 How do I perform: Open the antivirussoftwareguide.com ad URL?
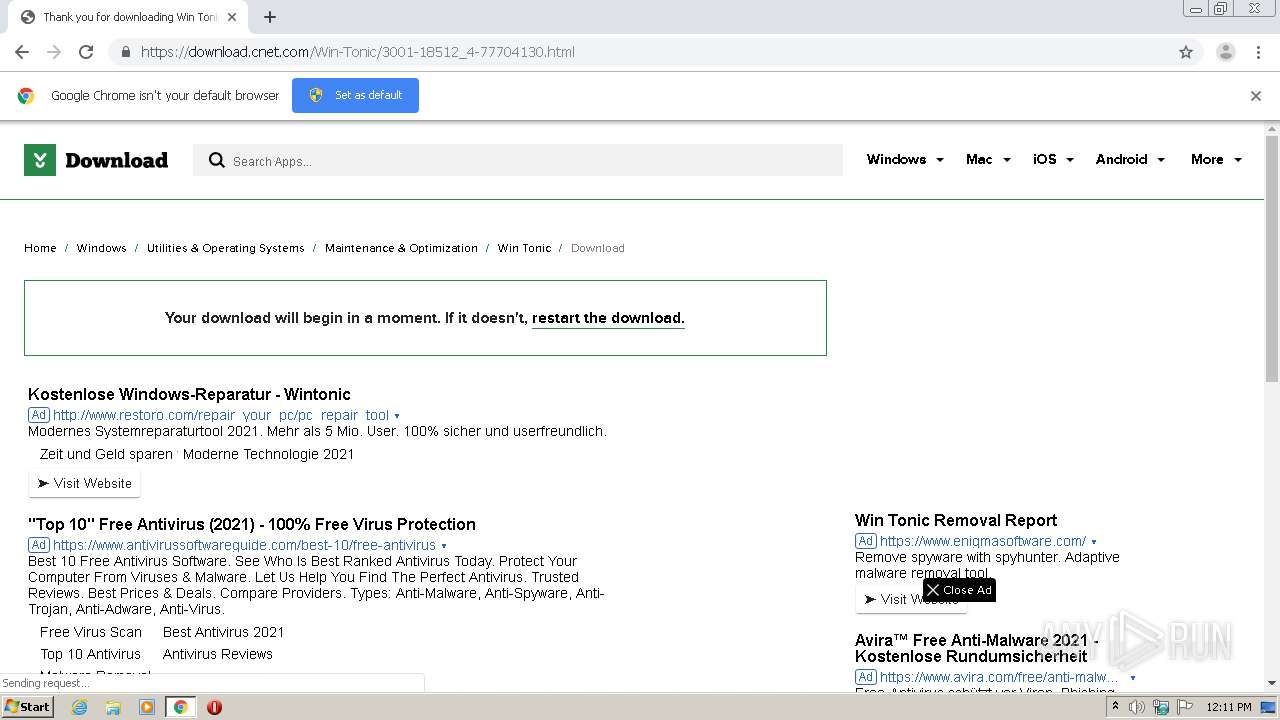point(244,545)
